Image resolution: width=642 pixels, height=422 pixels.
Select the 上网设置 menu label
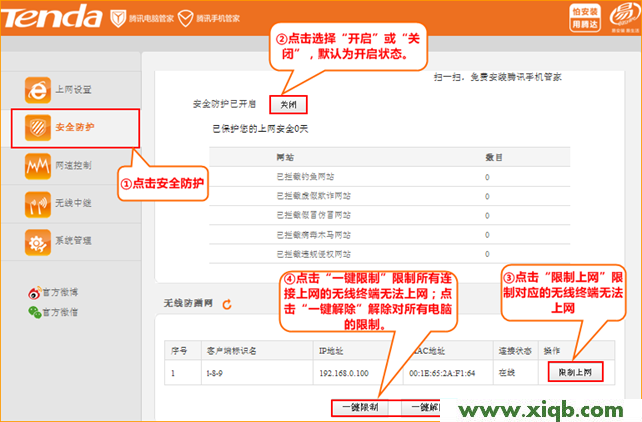72,90
